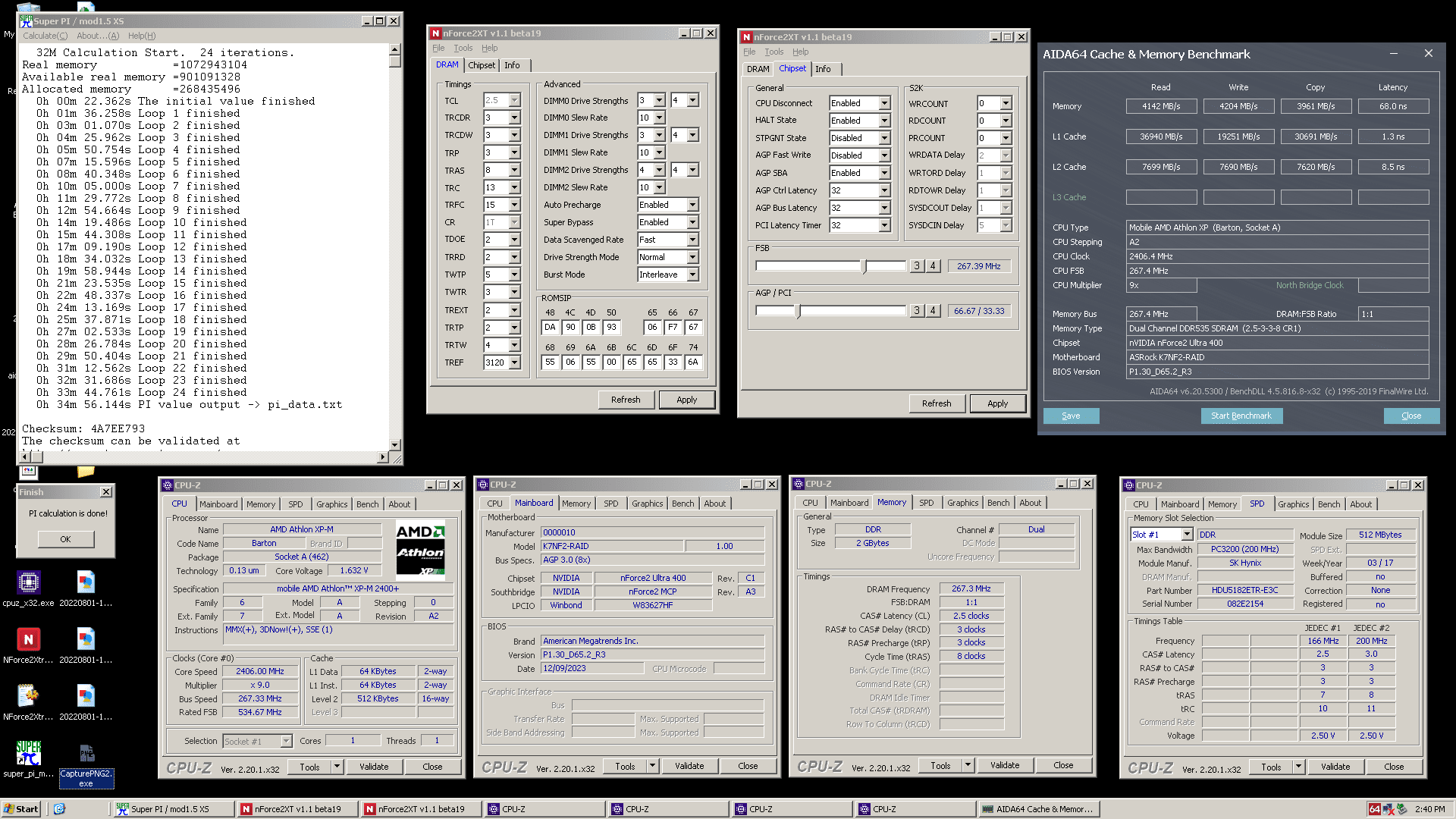This screenshot has width=1456, height=819.
Task: Open the Slot #1 dropdown in CPU-Z SPD
Action: [1187, 535]
